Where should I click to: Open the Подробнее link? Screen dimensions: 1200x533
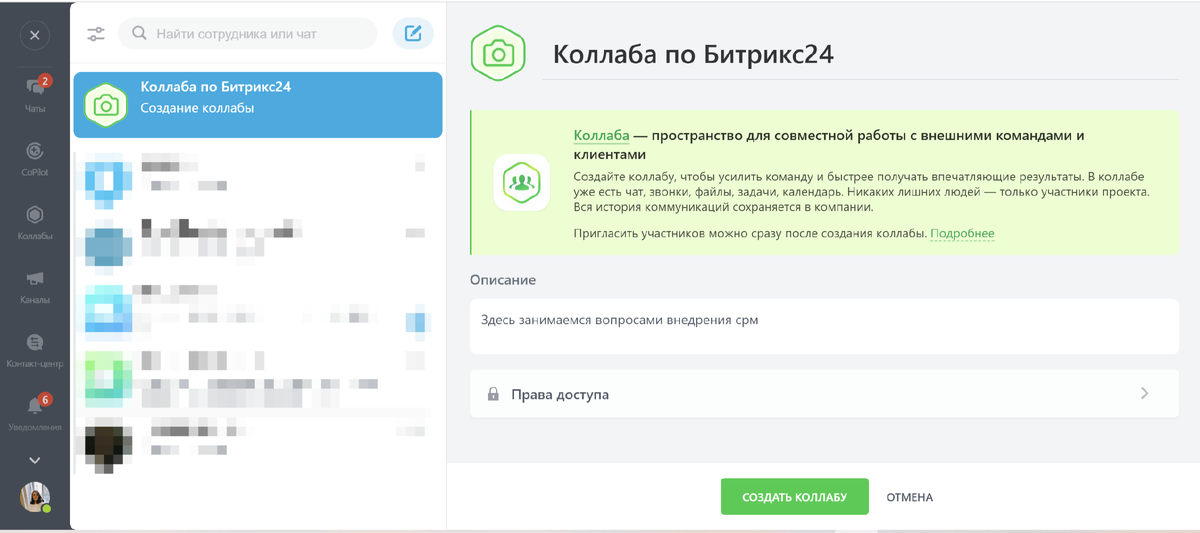point(962,233)
